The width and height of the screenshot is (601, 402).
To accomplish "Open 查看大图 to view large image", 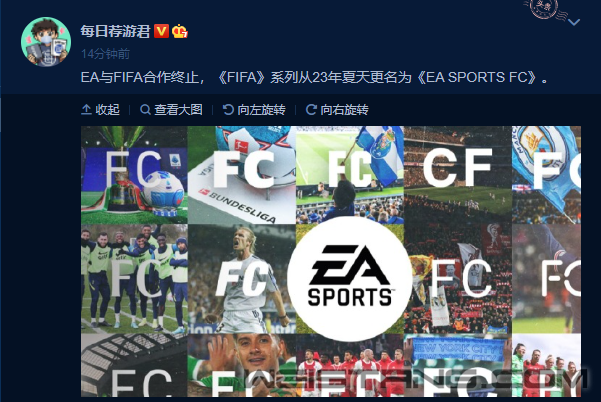I will 171,110.
